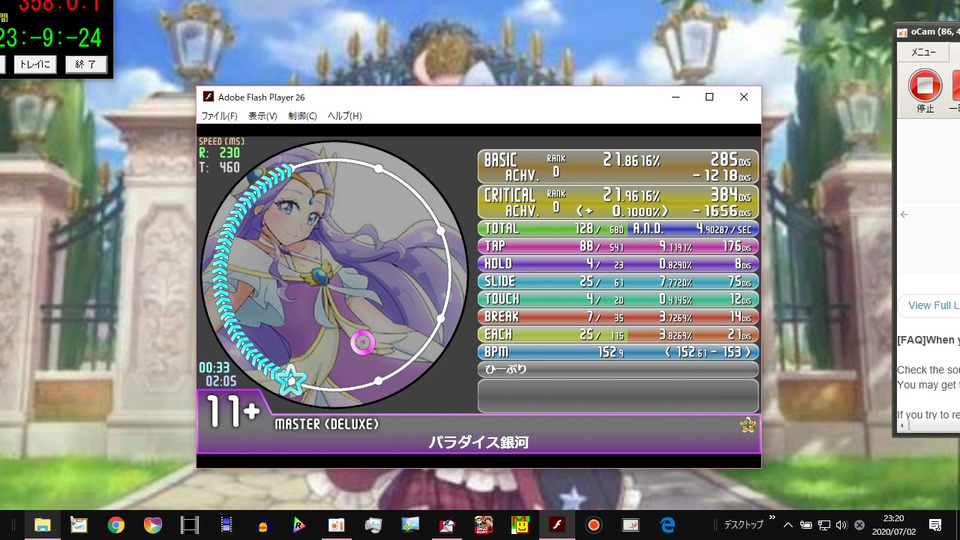This screenshot has width=960, height=540.
Task: Open the 表示(V) menu in Flash Player
Action: click(263, 116)
